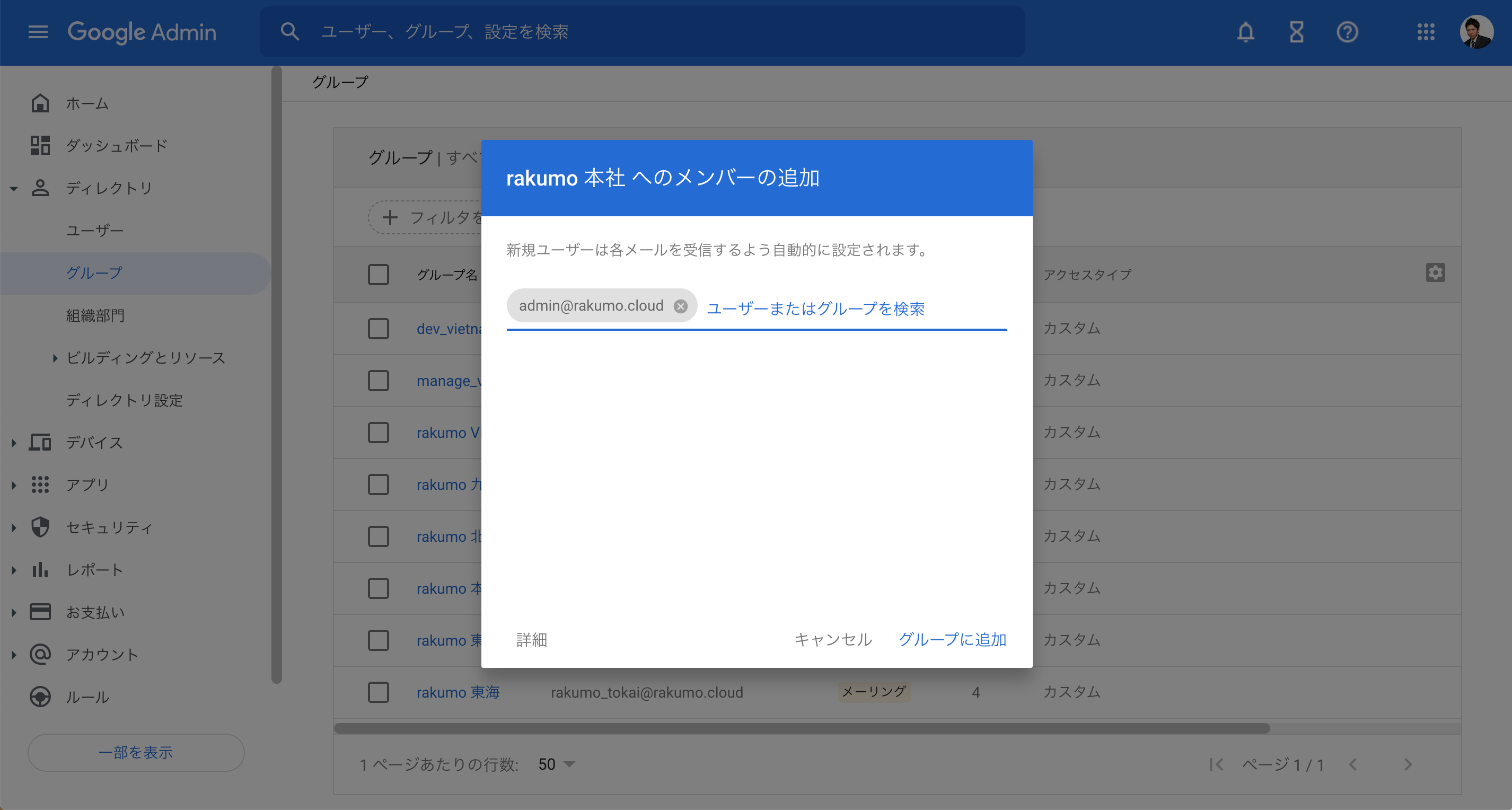Expand the お支払い section arrow
The width and height of the screenshot is (1512, 810).
pyautogui.click(x=14, y=612)
